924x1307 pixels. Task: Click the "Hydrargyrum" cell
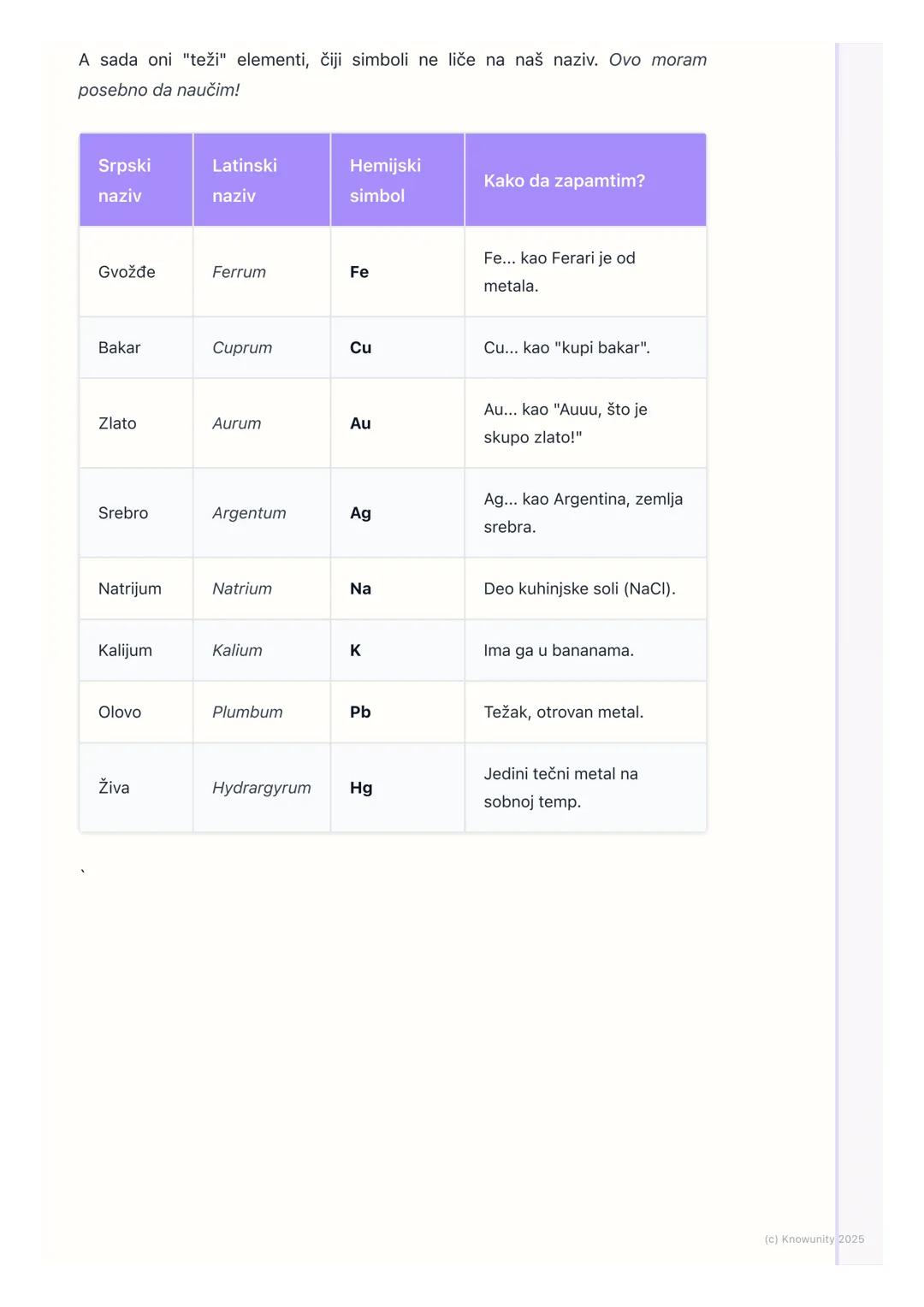tap(261, 788)
